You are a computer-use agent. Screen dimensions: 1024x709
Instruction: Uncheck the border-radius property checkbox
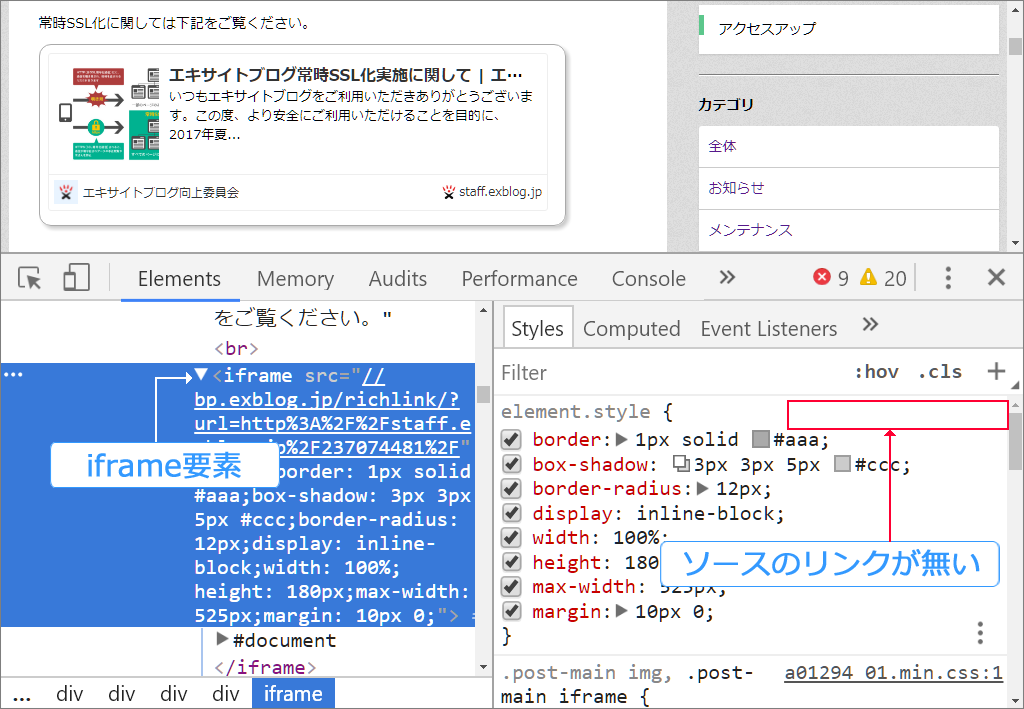pyautogui.click(x=511, y=488)
